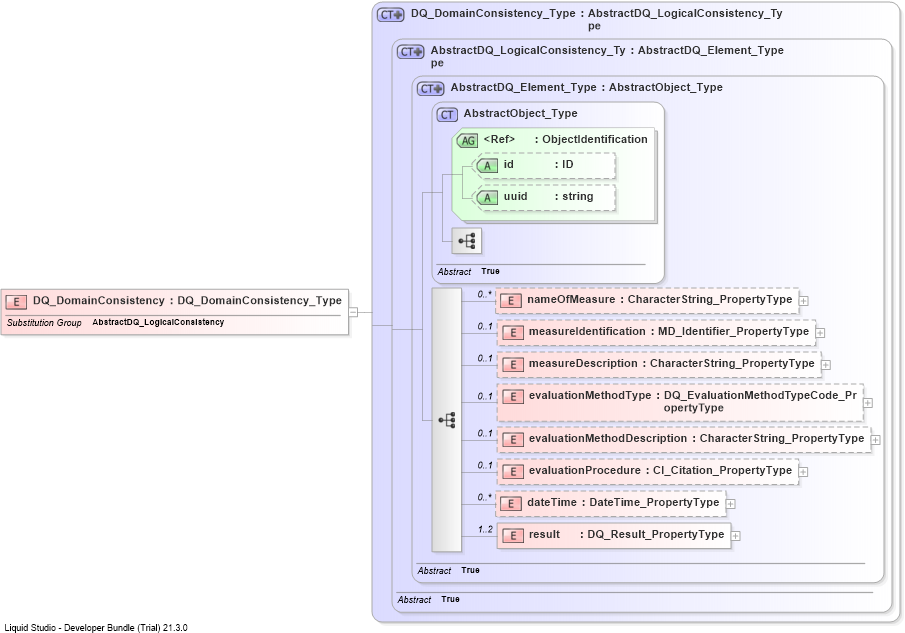Select the result element label
Image resolution: width=905 pixels, height=633 pixels.
[544, 534]
